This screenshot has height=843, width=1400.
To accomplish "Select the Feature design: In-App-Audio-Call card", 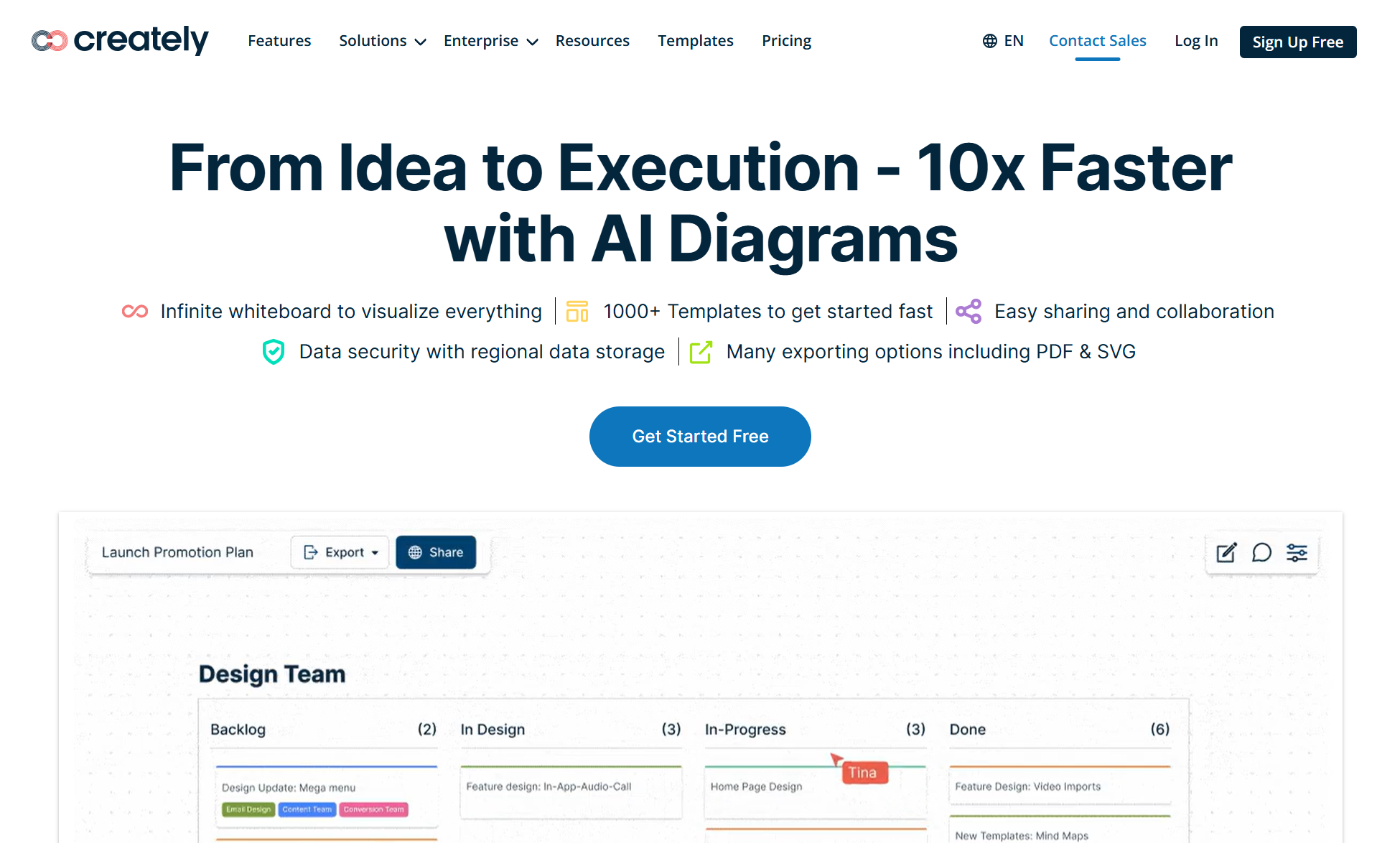I will point(571,793).
